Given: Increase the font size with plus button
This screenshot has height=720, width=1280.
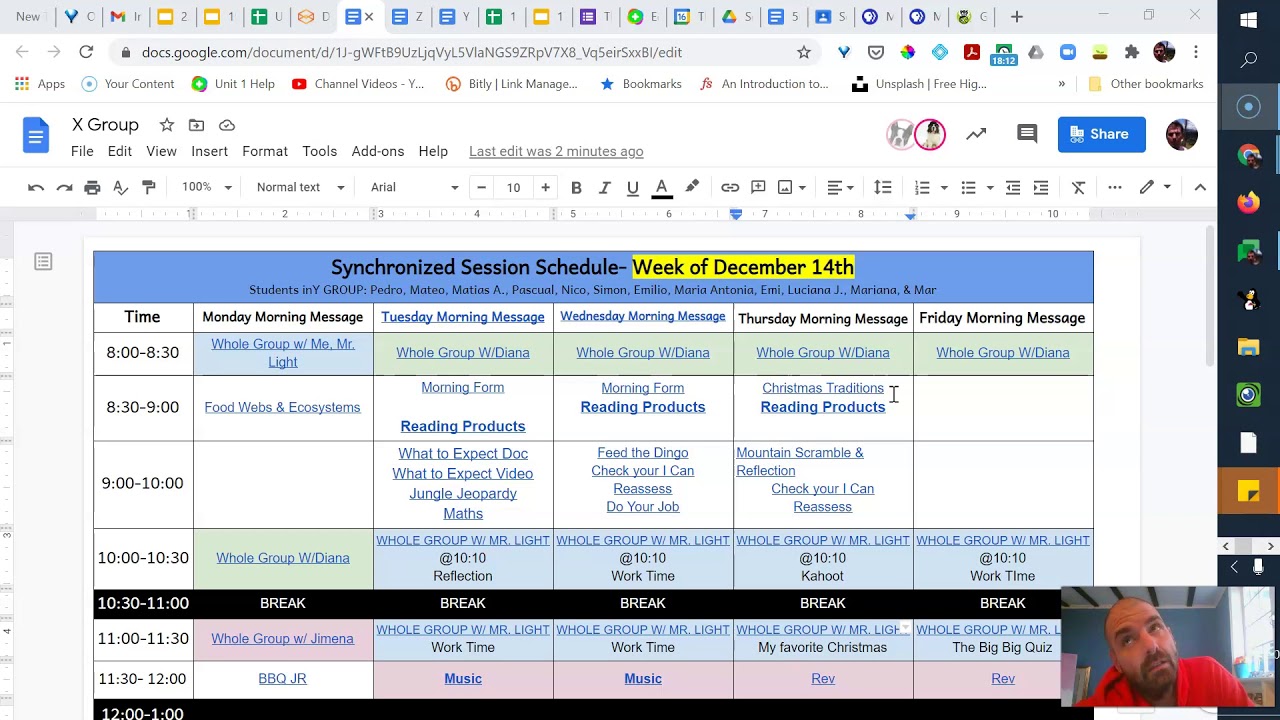Looking at the screenshot, I should tap(545, 187).
